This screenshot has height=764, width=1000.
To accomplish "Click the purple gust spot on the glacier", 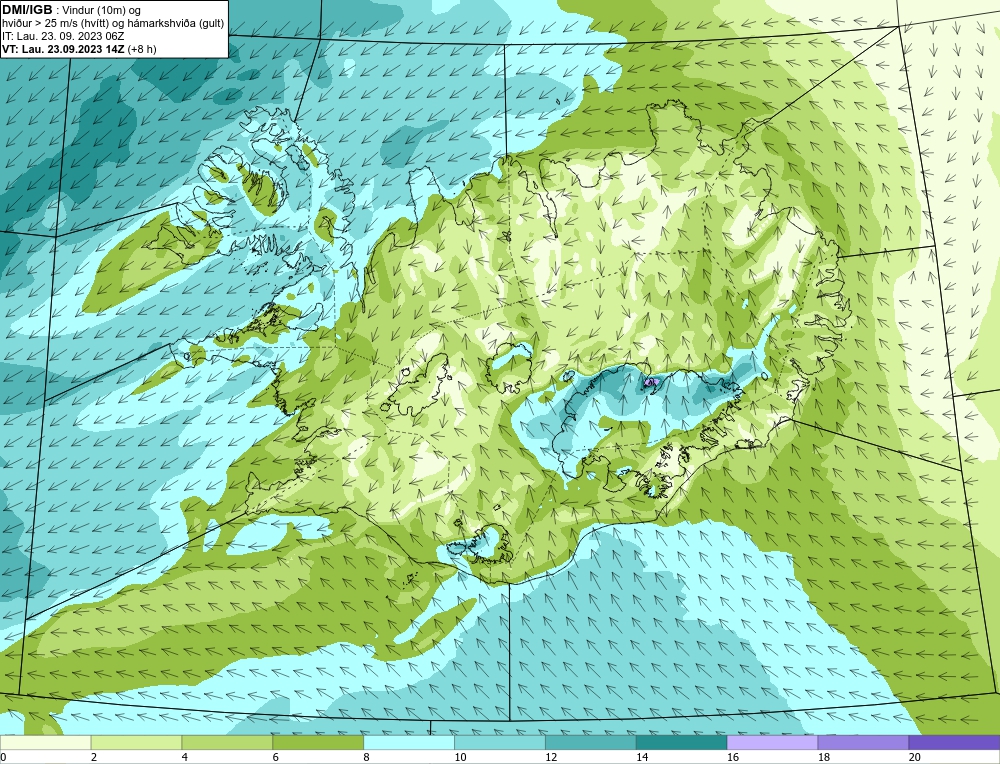I will [651, 382].
